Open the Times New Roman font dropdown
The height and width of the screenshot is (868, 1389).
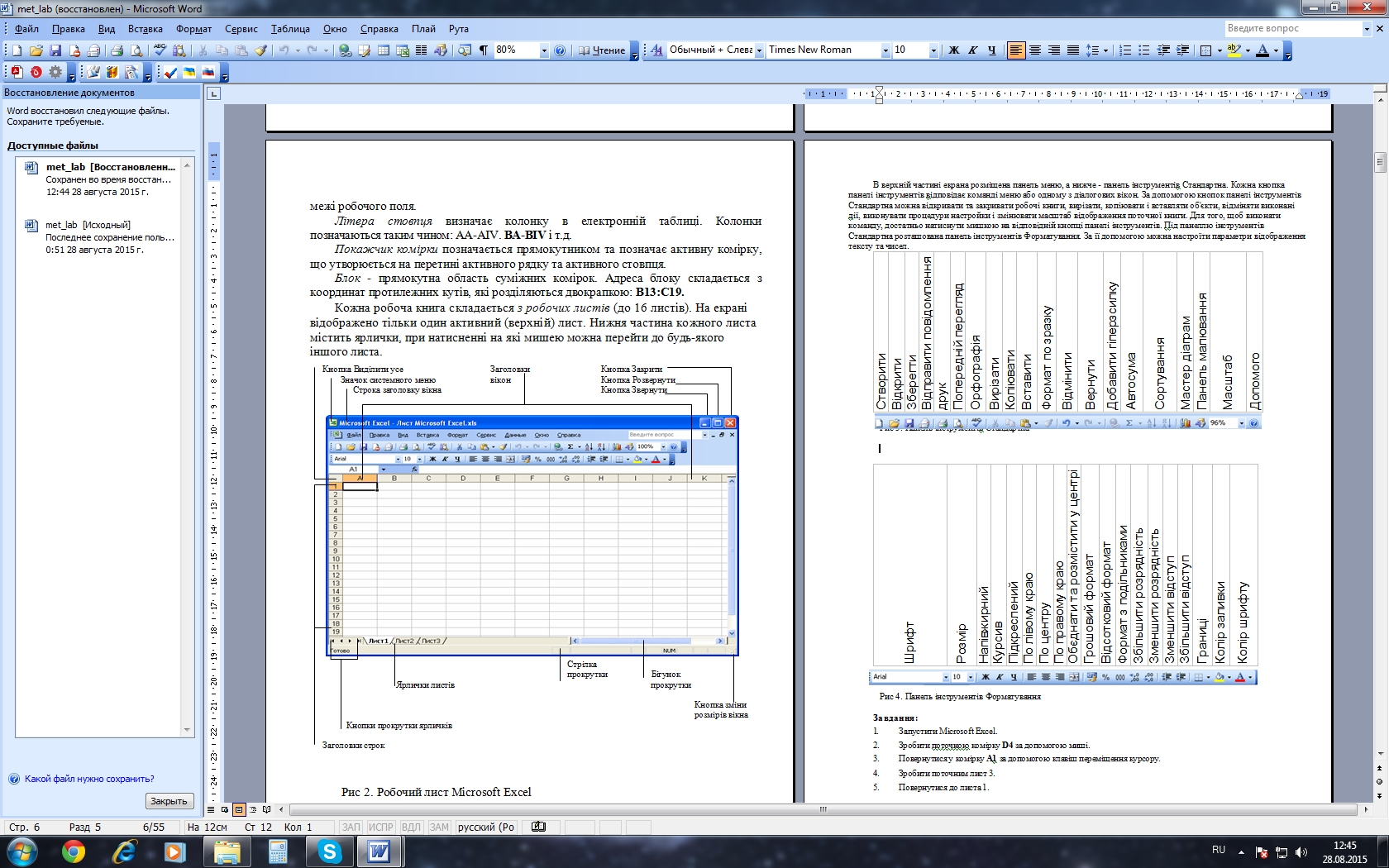(885, 50)
